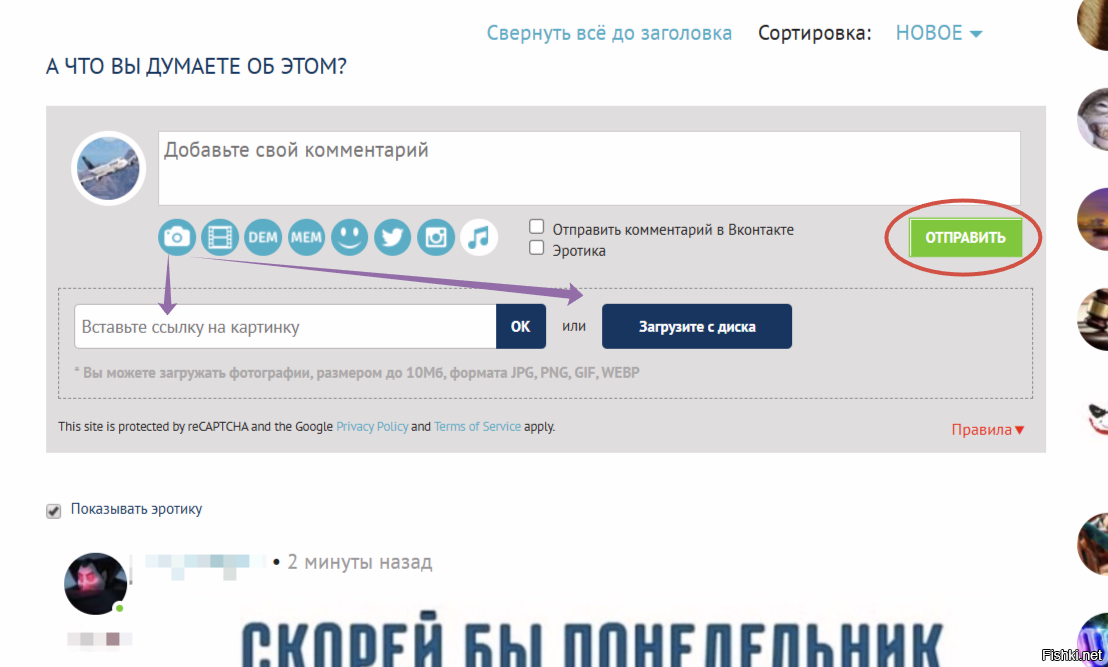Focus the 'Добавьте свой комментарий' text area
1108x667 pixels.
(589, 168)
